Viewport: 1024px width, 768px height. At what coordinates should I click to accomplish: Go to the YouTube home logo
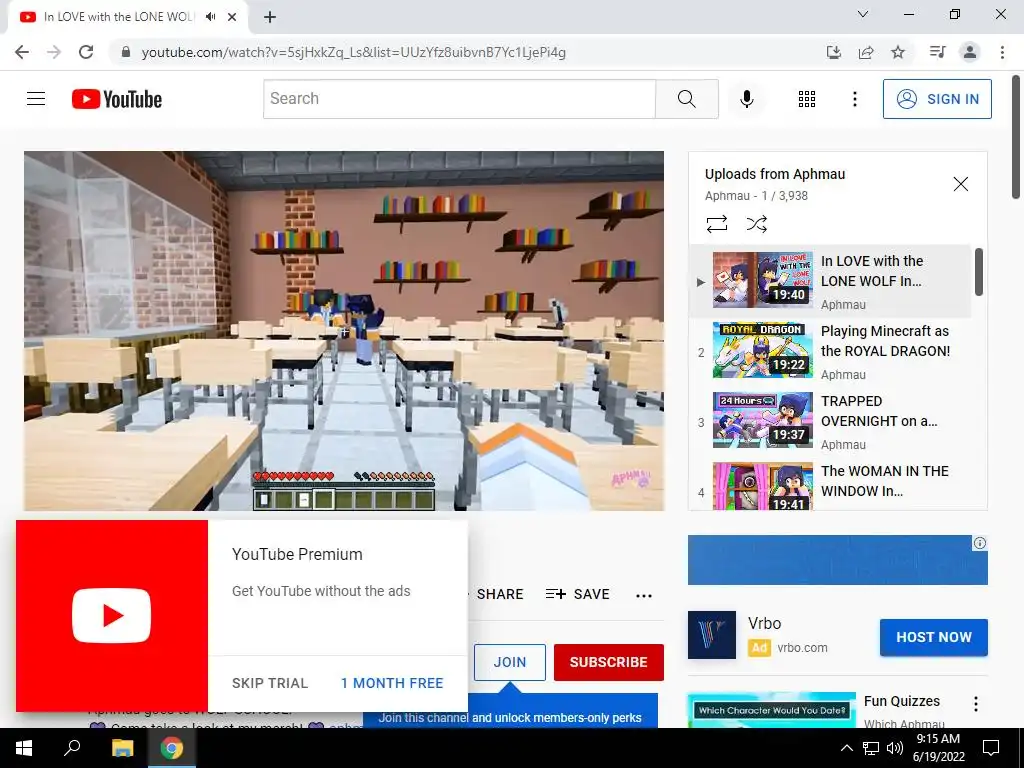(x=117, y=99)
